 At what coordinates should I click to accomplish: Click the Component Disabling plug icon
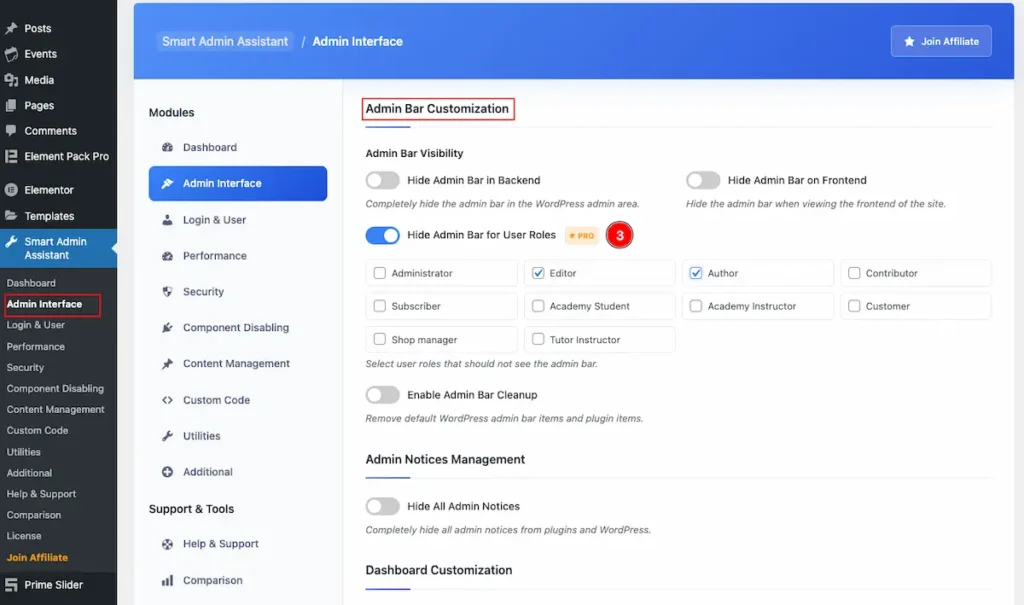[167, 327]
